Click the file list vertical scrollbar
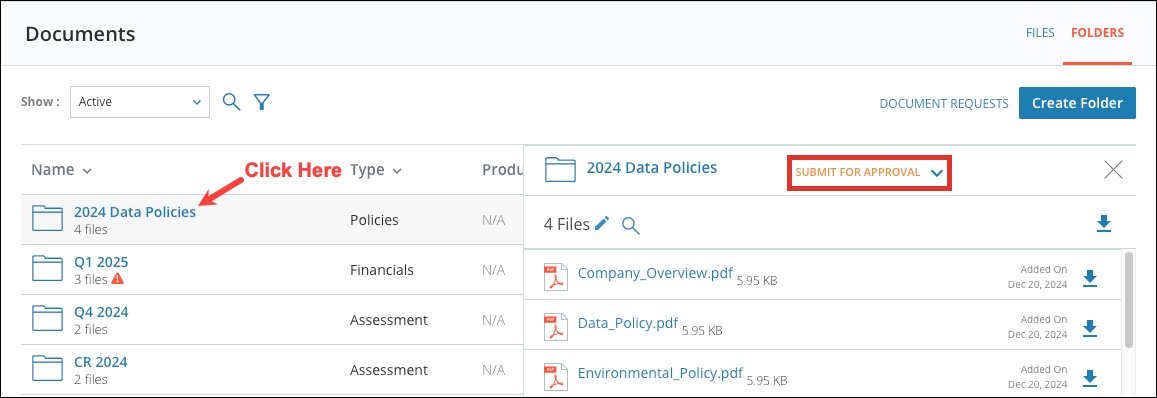The width and height of the screenshot is (1157, 398). [1128, 299]
